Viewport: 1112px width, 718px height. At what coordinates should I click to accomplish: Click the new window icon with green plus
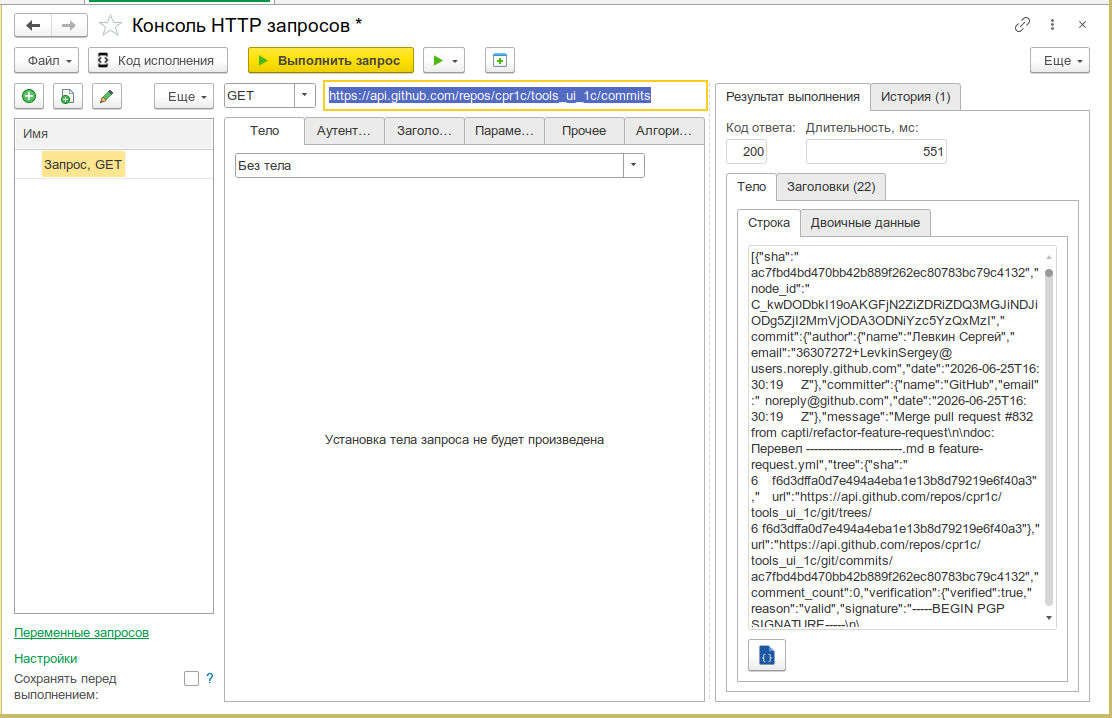click(x=500, y=60)
